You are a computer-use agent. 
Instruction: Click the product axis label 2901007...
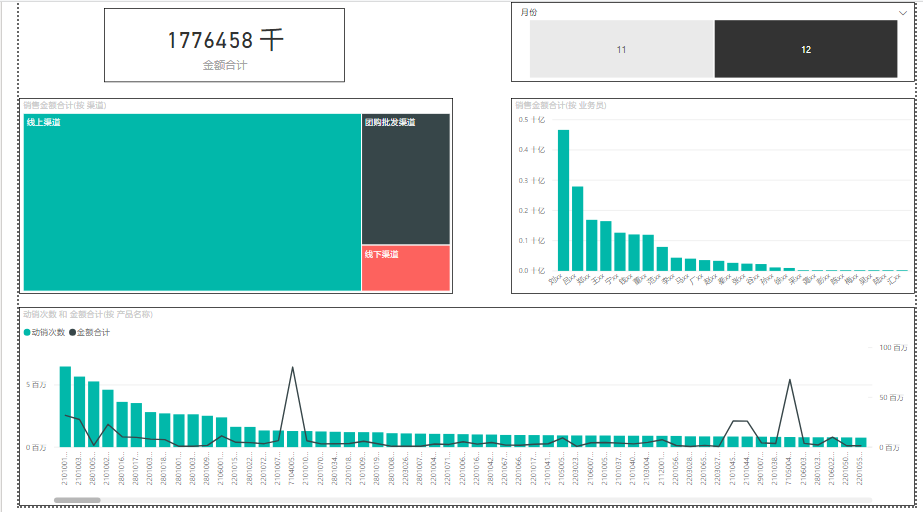click(761, 468)
